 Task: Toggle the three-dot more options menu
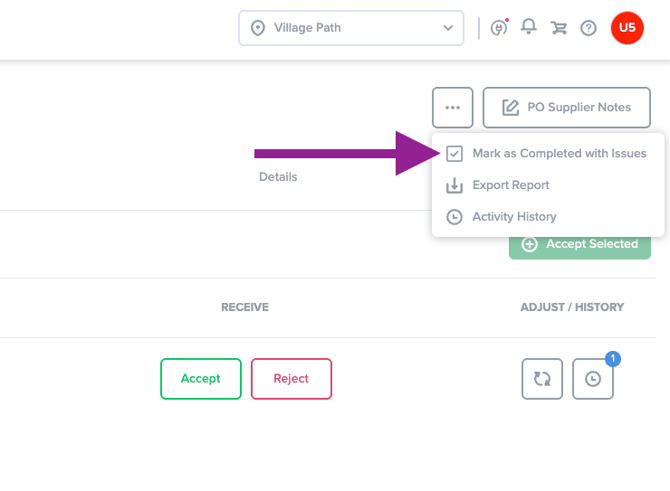[453, 108]
